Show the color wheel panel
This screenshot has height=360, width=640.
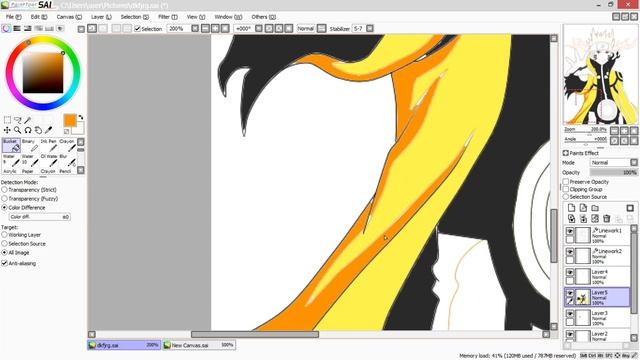point(6,29)
